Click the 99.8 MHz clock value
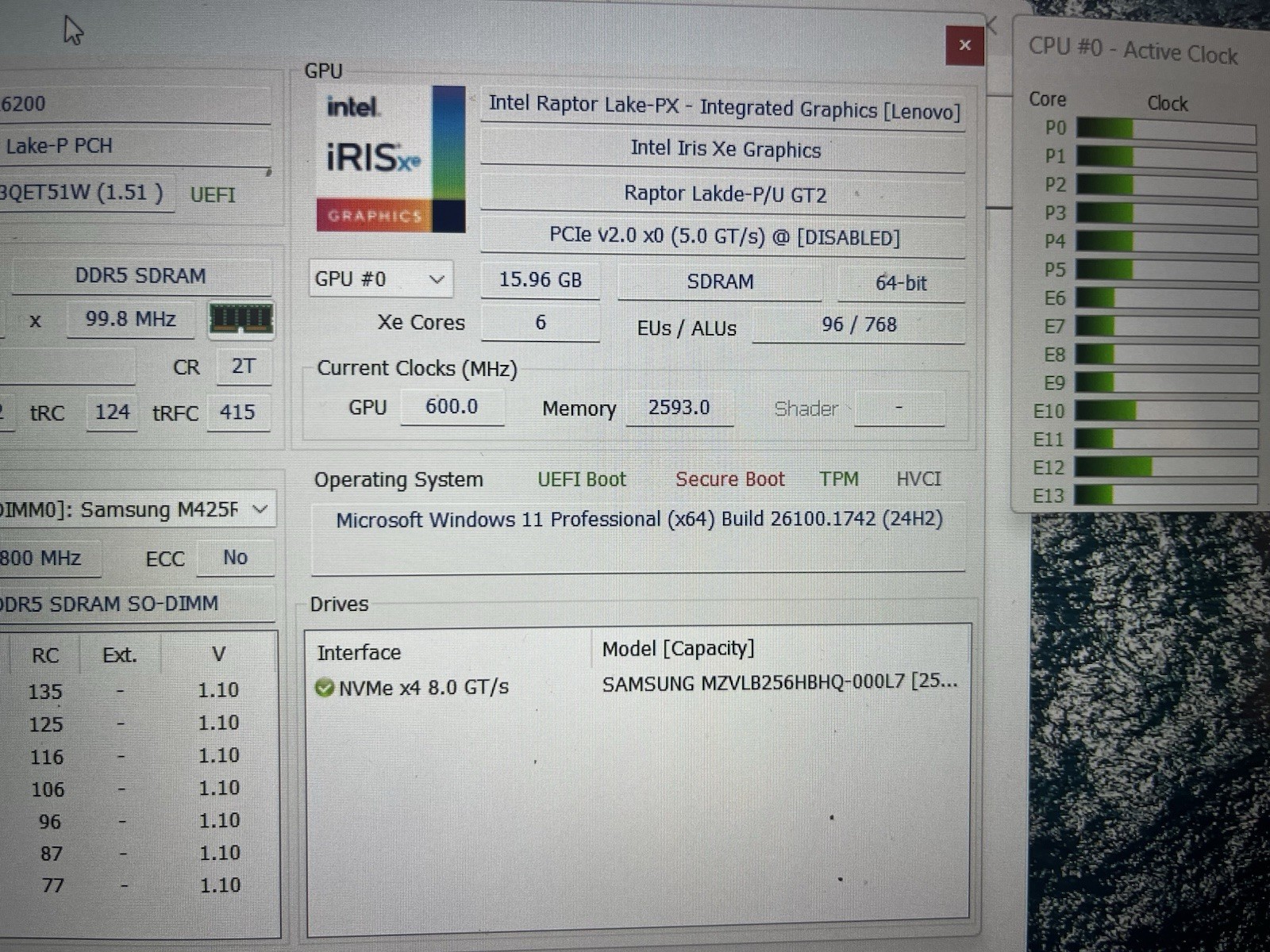Viewport: 1270px width, 952px height. click(130, 320)
